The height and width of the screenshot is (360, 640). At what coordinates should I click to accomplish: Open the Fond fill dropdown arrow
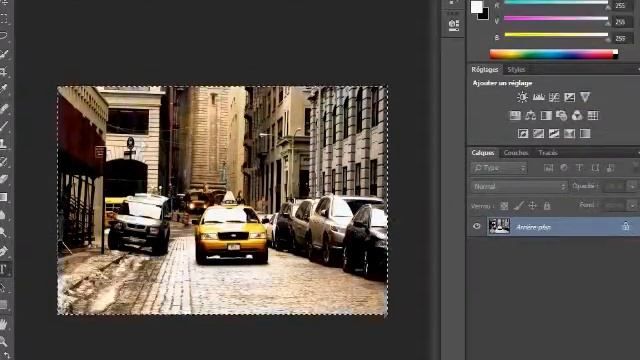tap(632, 205)
